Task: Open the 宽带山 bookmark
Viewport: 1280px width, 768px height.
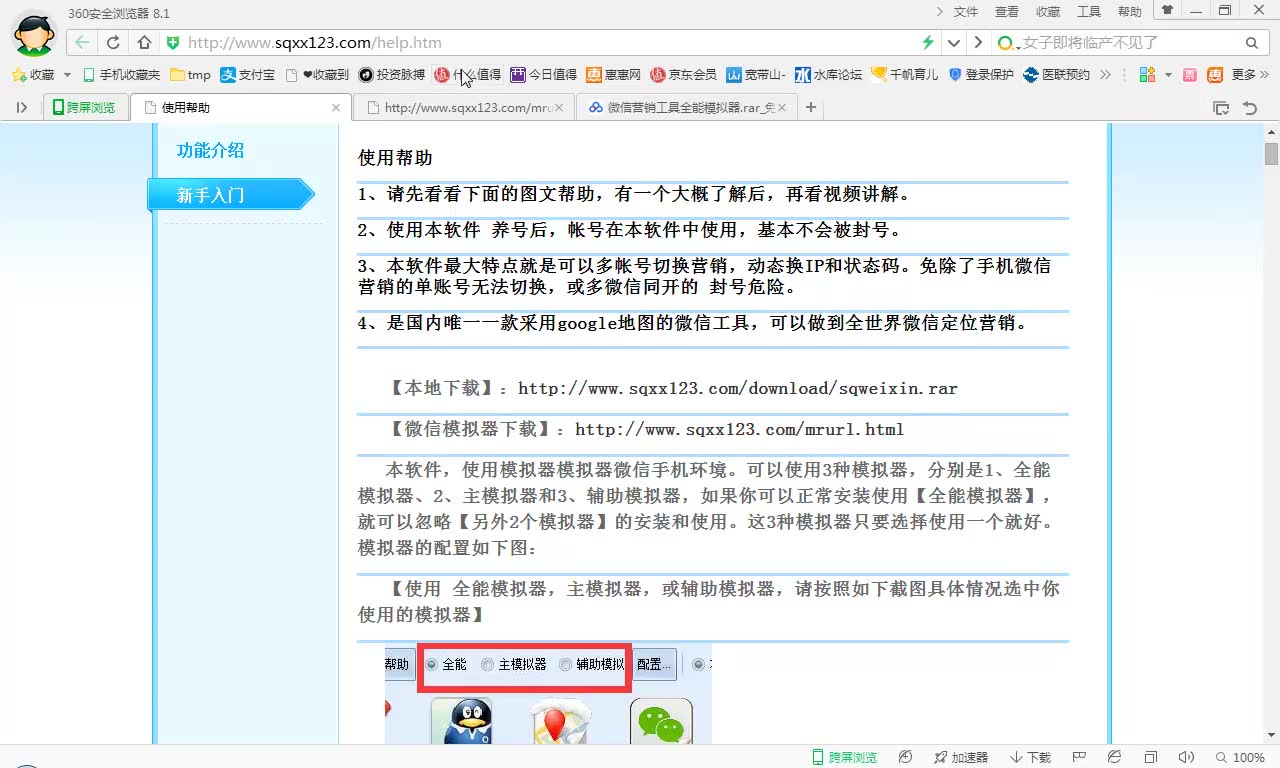Action: (x=755, y=75)
